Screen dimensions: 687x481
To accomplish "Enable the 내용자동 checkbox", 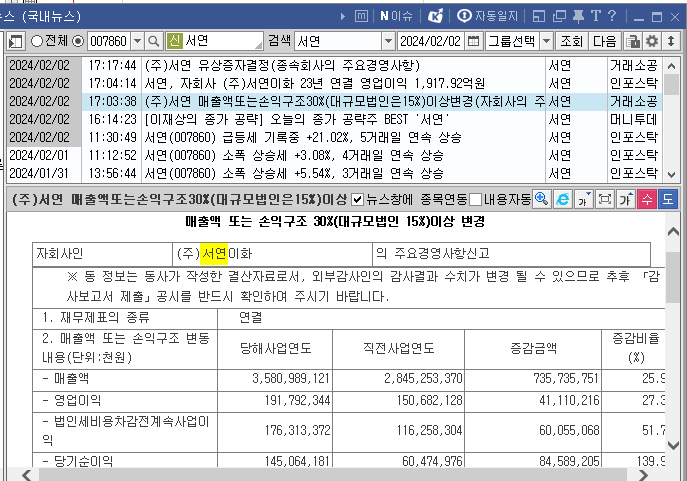I will pyautogui.click(x=475, y=200).
